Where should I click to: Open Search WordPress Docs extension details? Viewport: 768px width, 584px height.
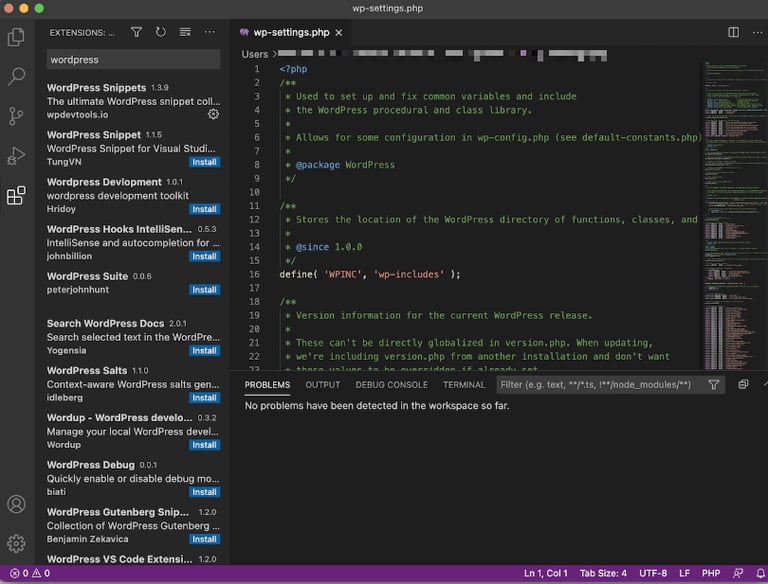pyautogui.click(x=133, y=337)
